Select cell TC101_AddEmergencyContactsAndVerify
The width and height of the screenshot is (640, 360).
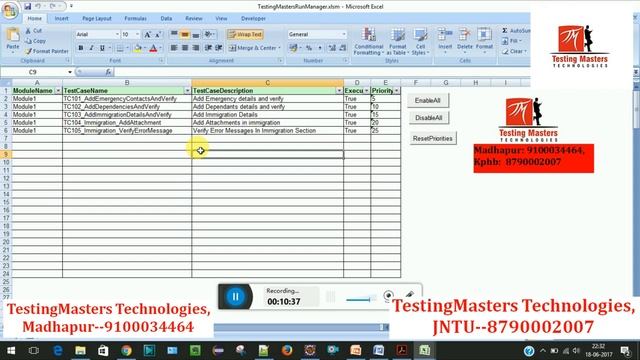(127, 99)
